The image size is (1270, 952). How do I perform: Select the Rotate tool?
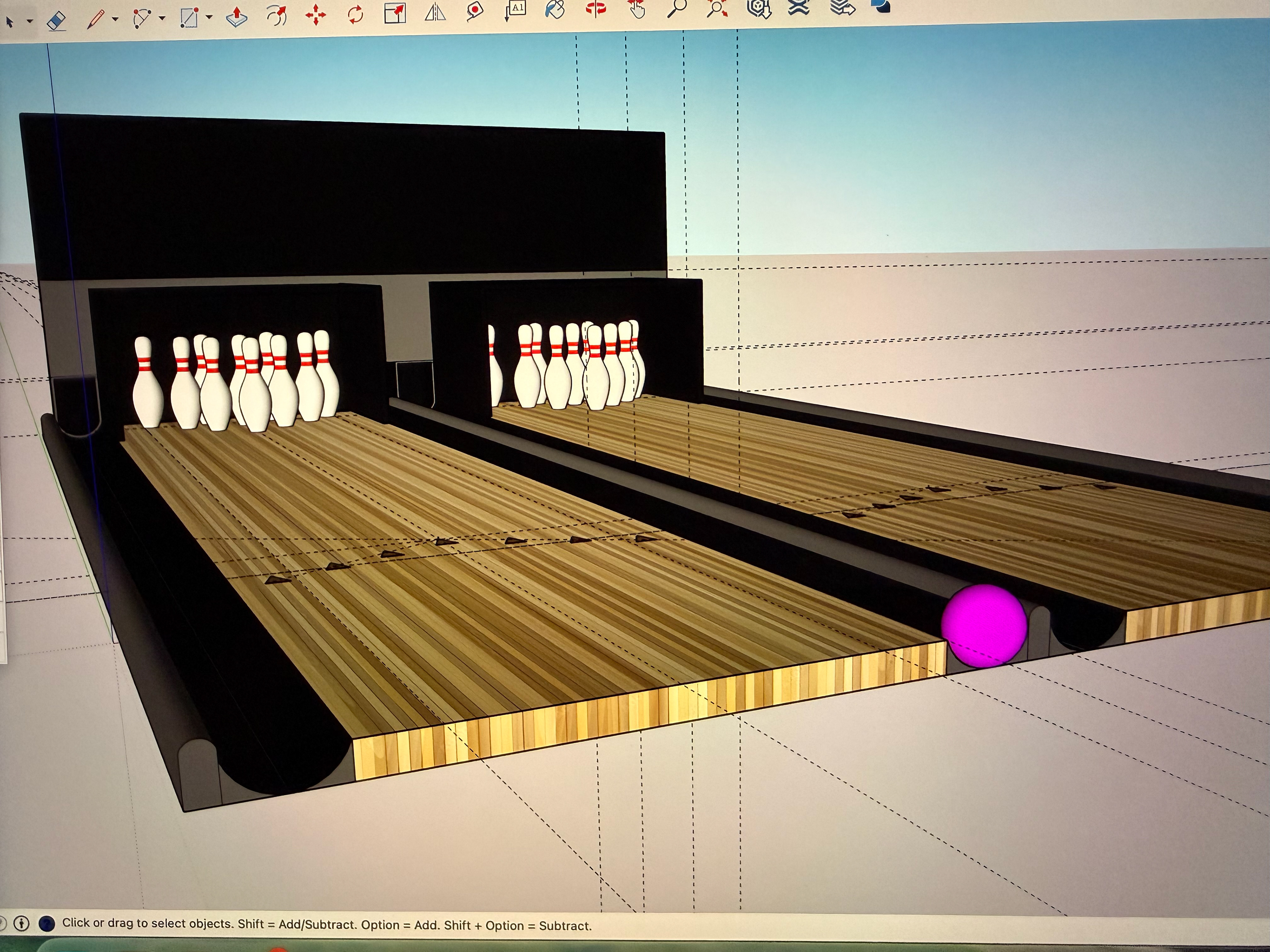(356, 14)
